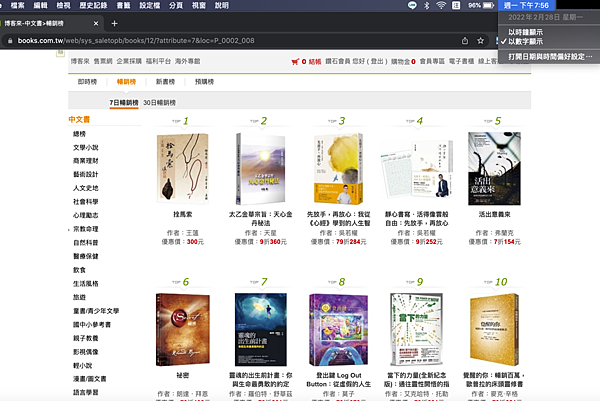Open the WeChat/message status icon in menu bar

coord(412,5)
